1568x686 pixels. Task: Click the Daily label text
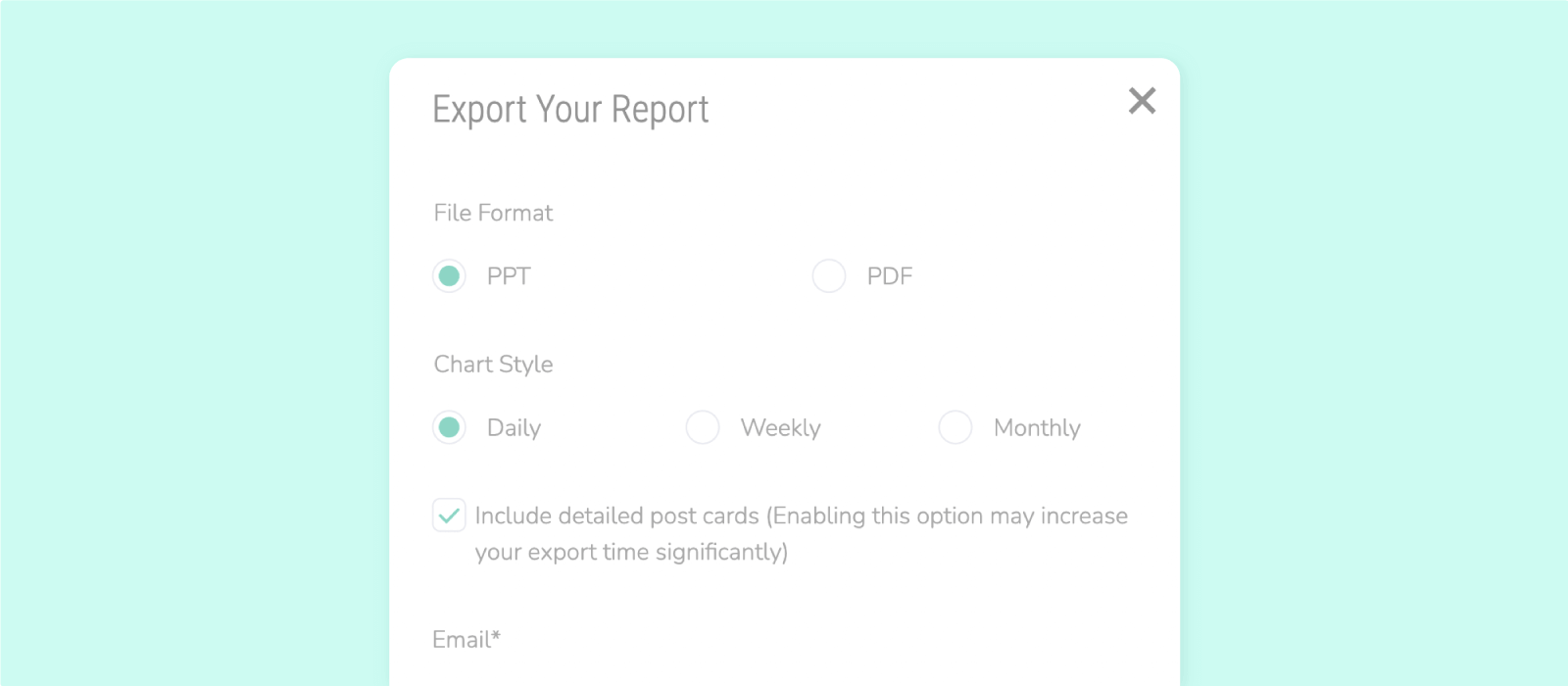(514, 428)
